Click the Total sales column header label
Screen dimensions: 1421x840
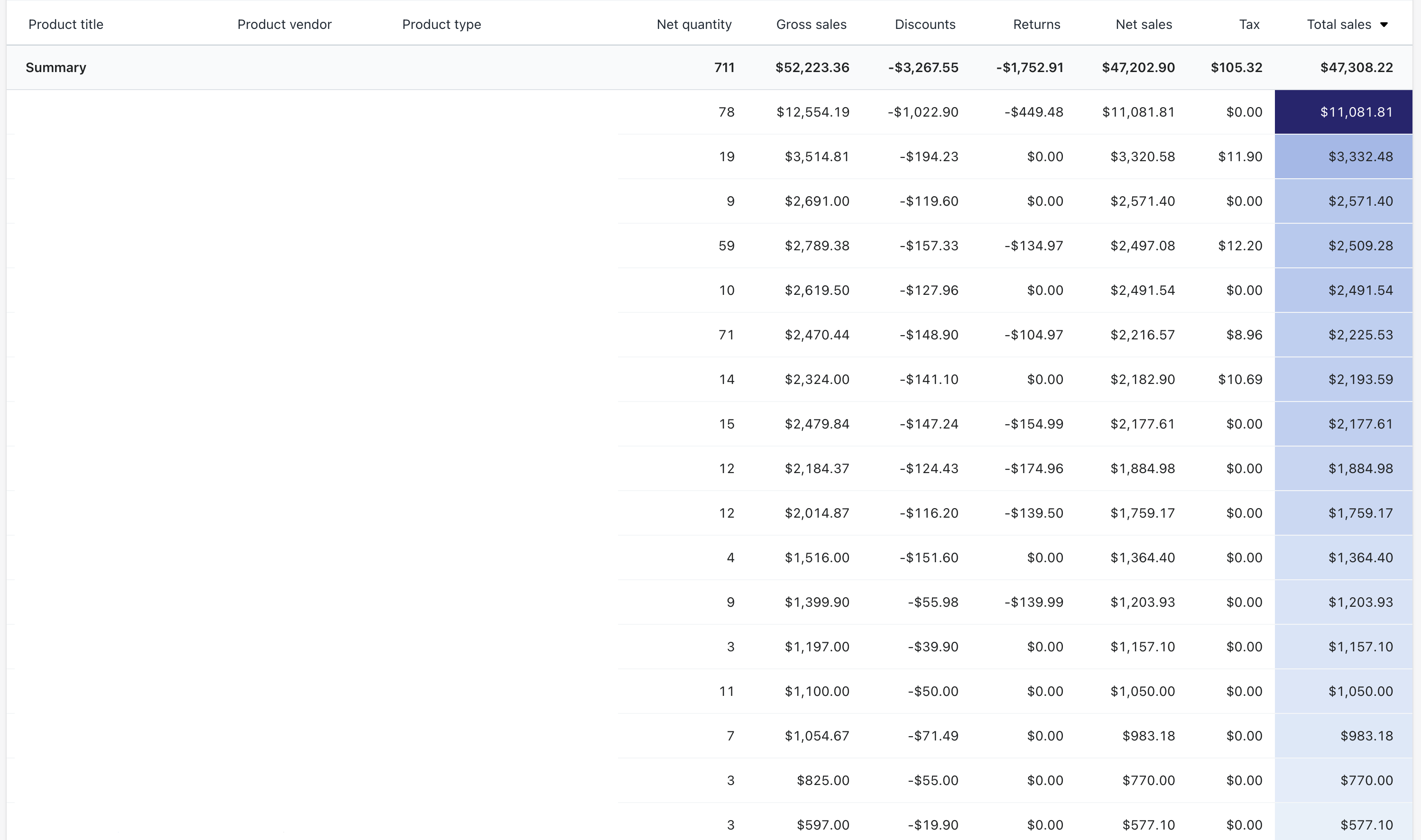coord(1339,24)
